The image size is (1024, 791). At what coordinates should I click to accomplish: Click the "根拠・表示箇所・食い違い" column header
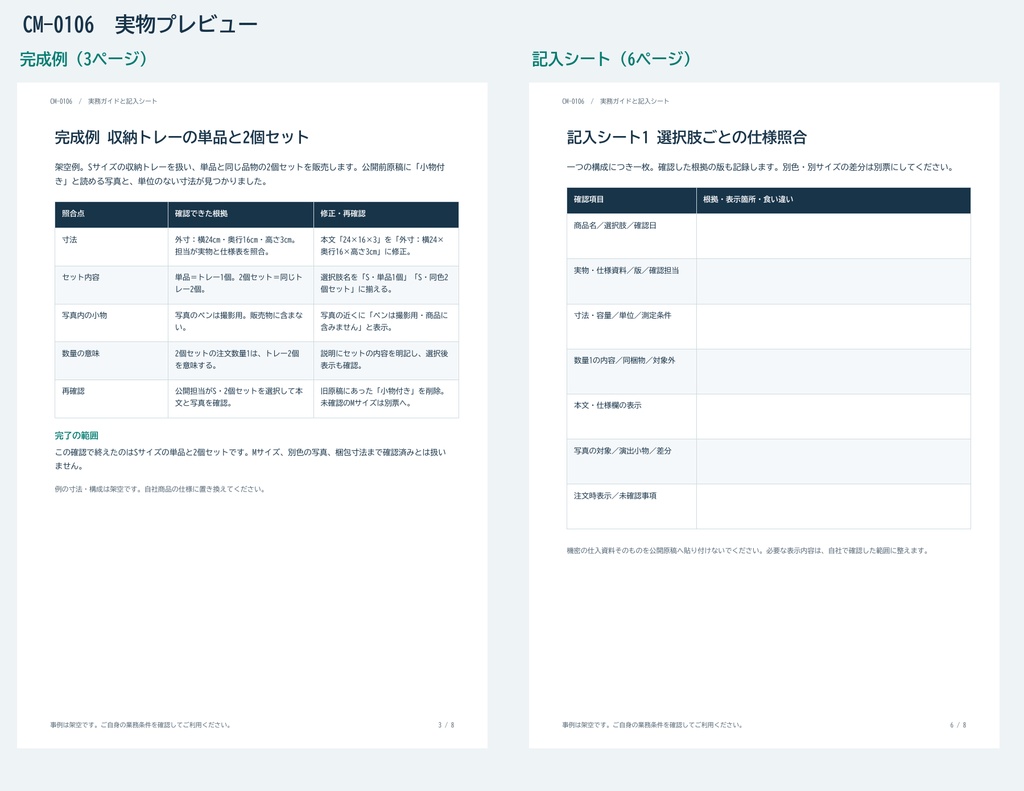click(833, 200)
